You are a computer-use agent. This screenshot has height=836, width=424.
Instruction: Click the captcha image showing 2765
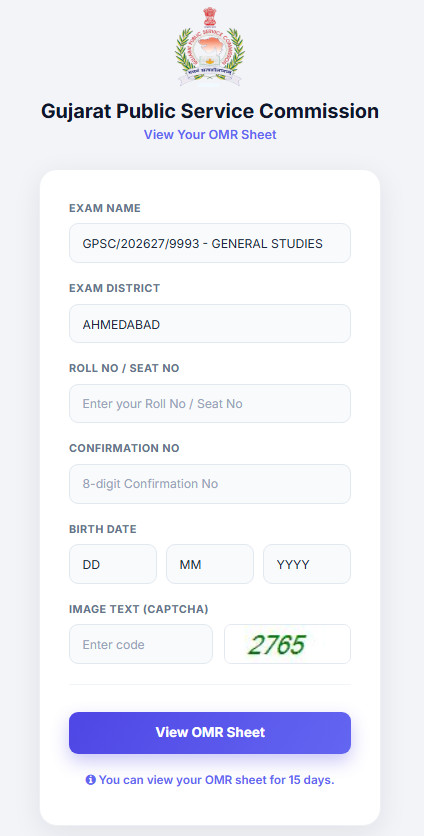click(287, 644)
